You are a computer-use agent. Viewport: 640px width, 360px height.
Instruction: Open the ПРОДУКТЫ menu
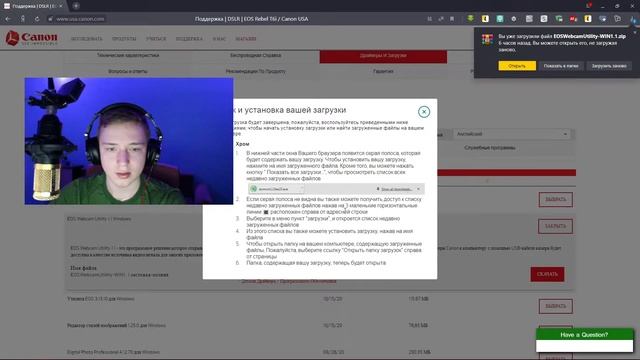click(x=124, y=39)
